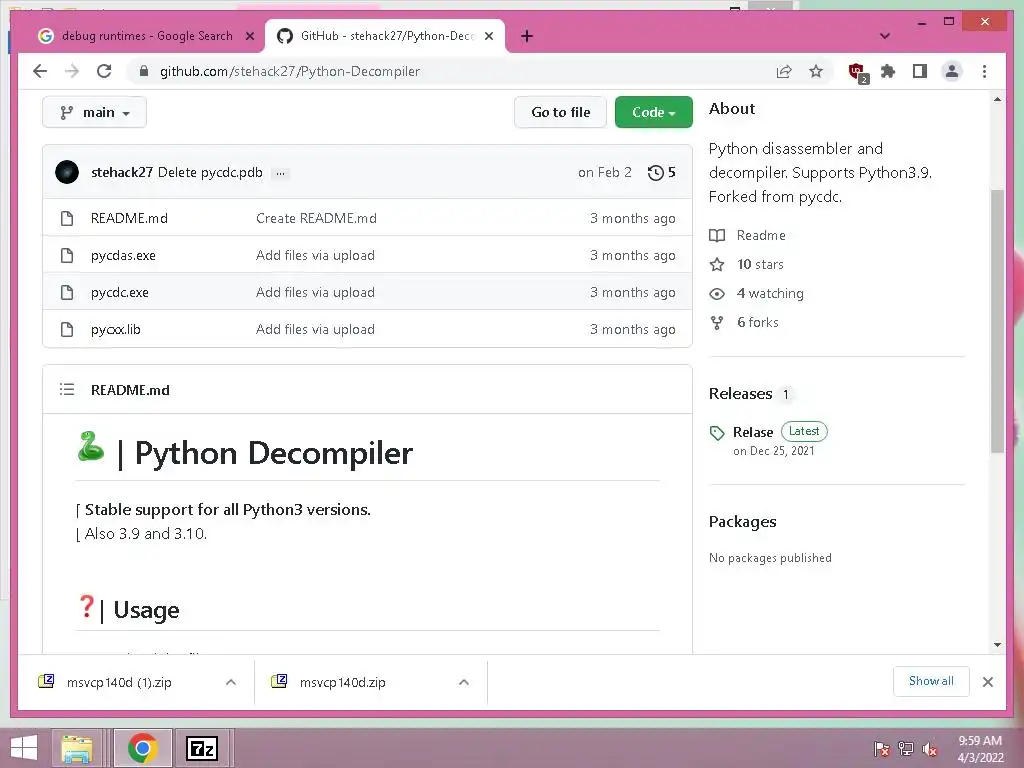Open the pycdas.exe file
This screenshot has height=768, width=1024.
tap(123, 255)
